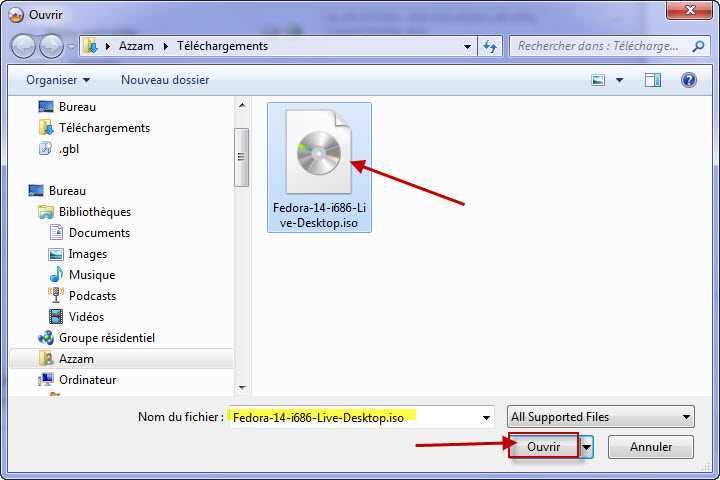720x480 pixels.
Task: Open the Ouvrir button split arrow
Action: click(586, 447)
